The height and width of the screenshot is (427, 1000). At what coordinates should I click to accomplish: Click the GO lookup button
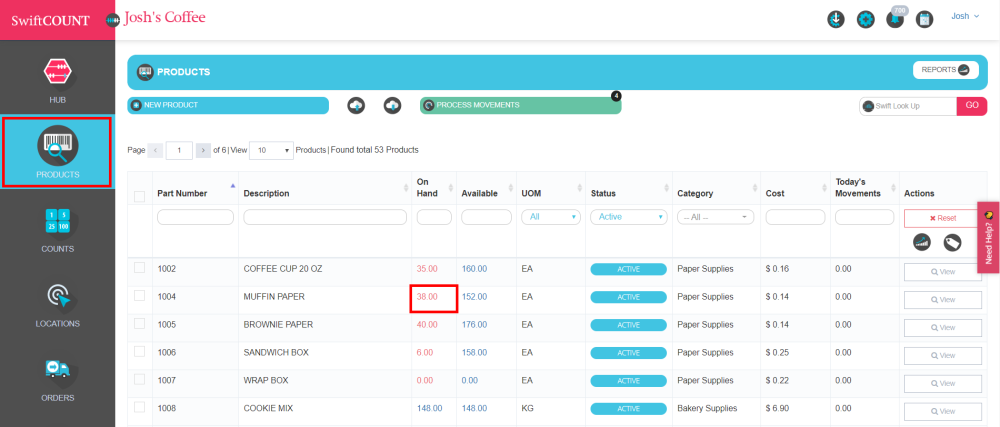pos(972,106)
